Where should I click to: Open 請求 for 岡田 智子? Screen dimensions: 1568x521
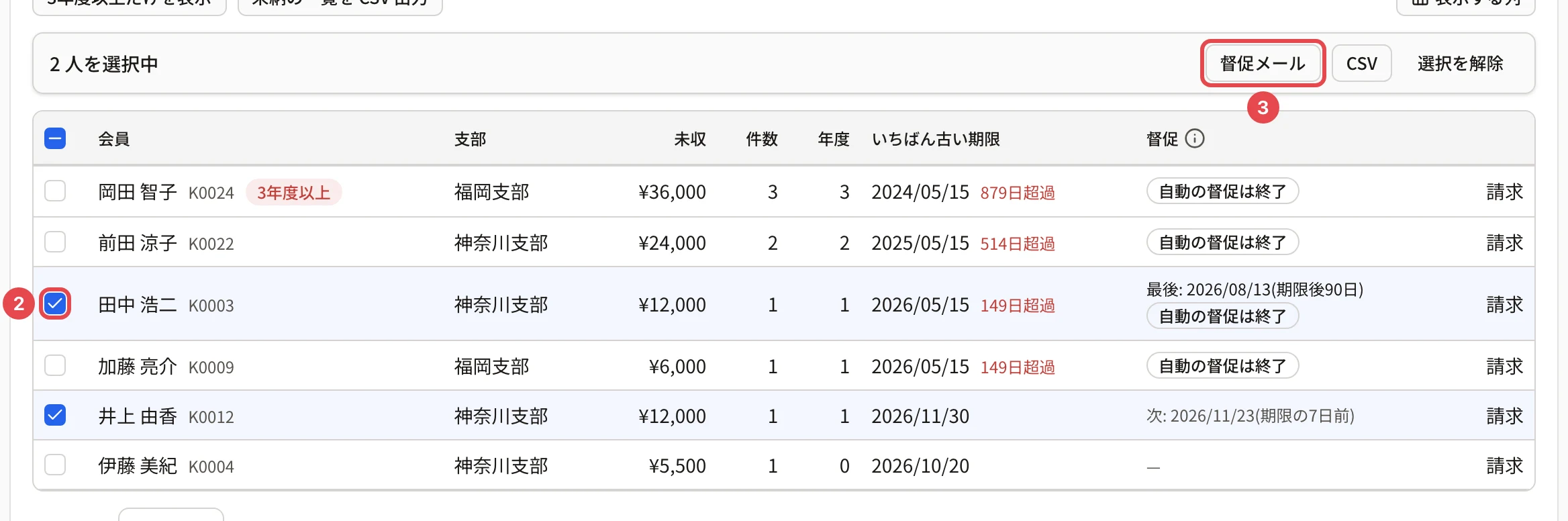point(1505,192)
